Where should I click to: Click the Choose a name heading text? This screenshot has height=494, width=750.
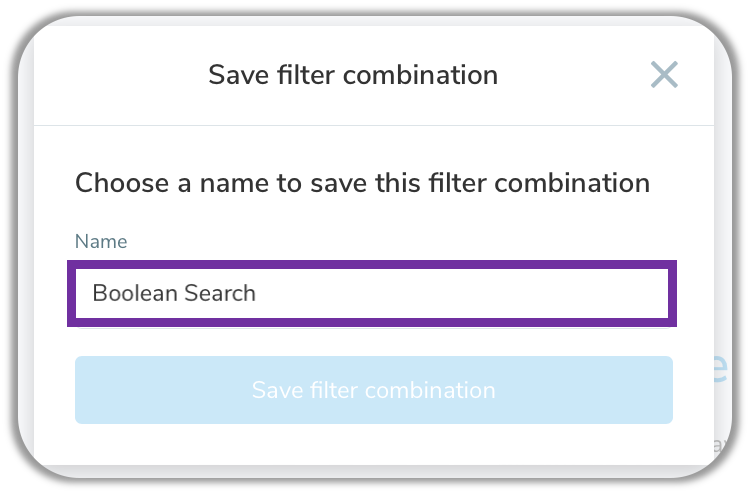(x=362, y=183)
